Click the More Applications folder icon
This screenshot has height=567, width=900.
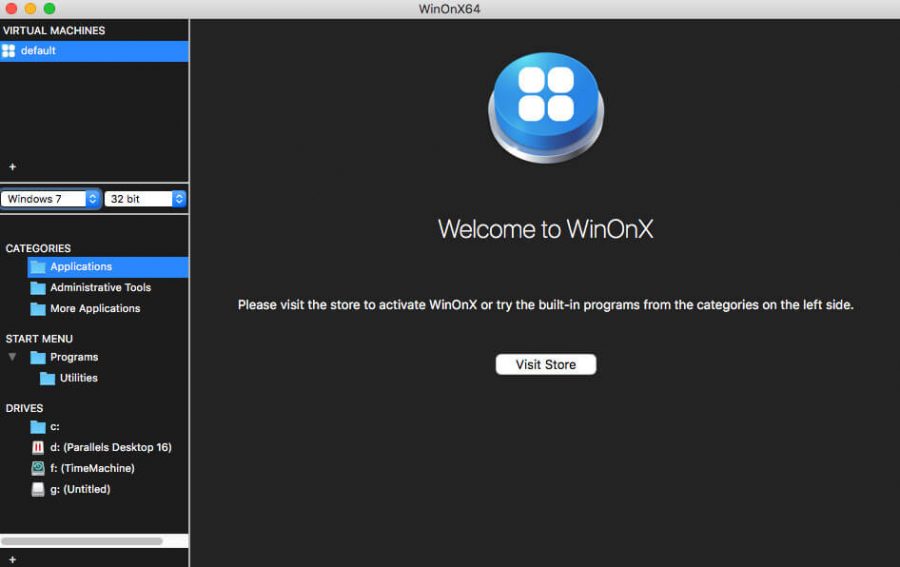(38, 309)
